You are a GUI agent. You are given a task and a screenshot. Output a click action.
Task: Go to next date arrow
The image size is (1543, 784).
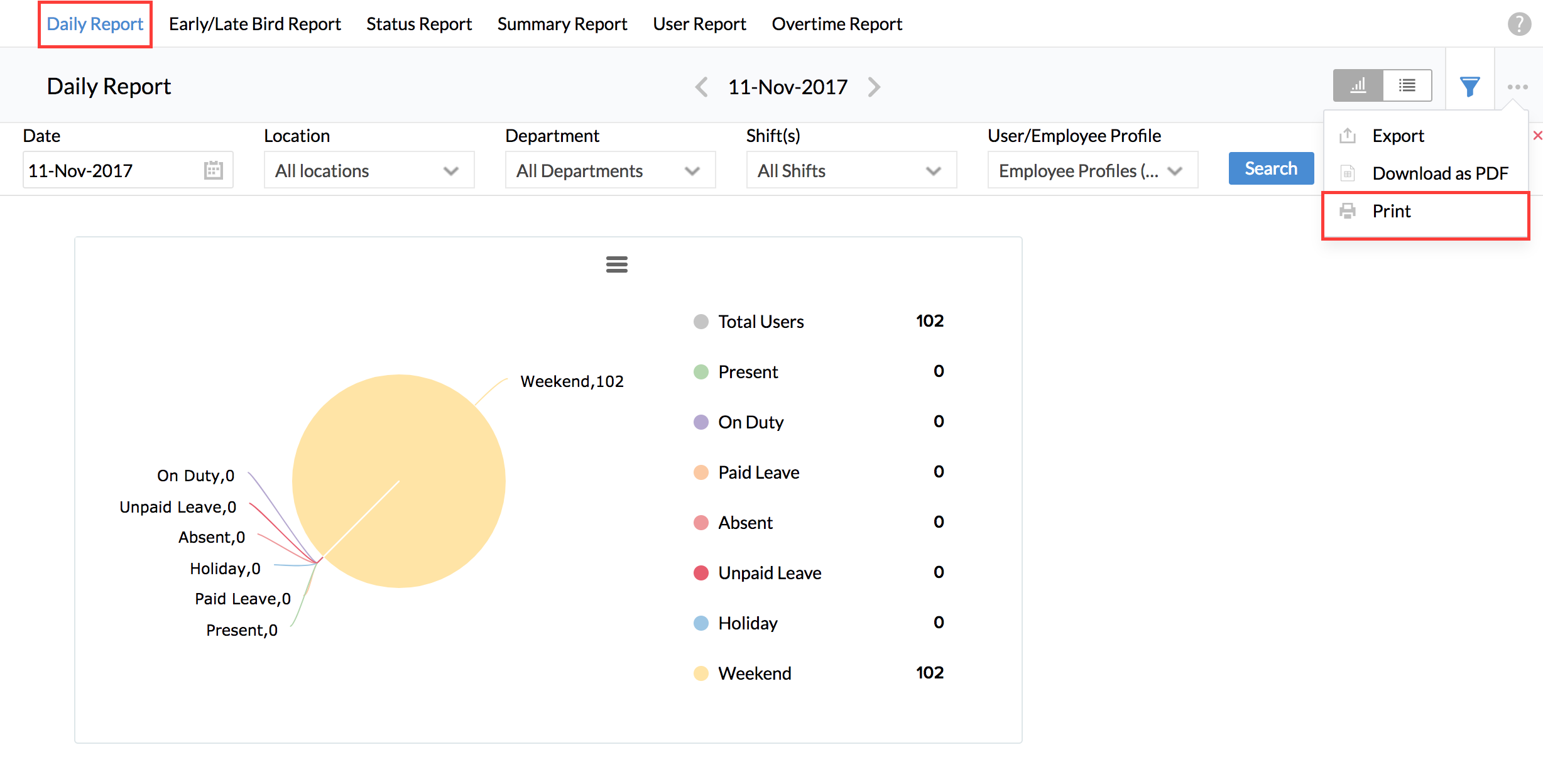coord(874,87)
